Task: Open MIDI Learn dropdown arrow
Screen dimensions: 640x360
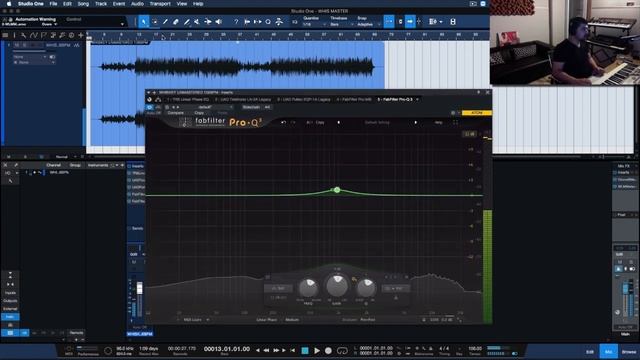Action: [x=208, y=320]
